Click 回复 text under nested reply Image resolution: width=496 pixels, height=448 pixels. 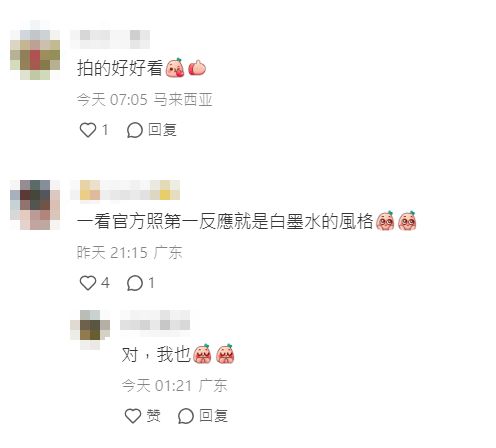(213, 416)
